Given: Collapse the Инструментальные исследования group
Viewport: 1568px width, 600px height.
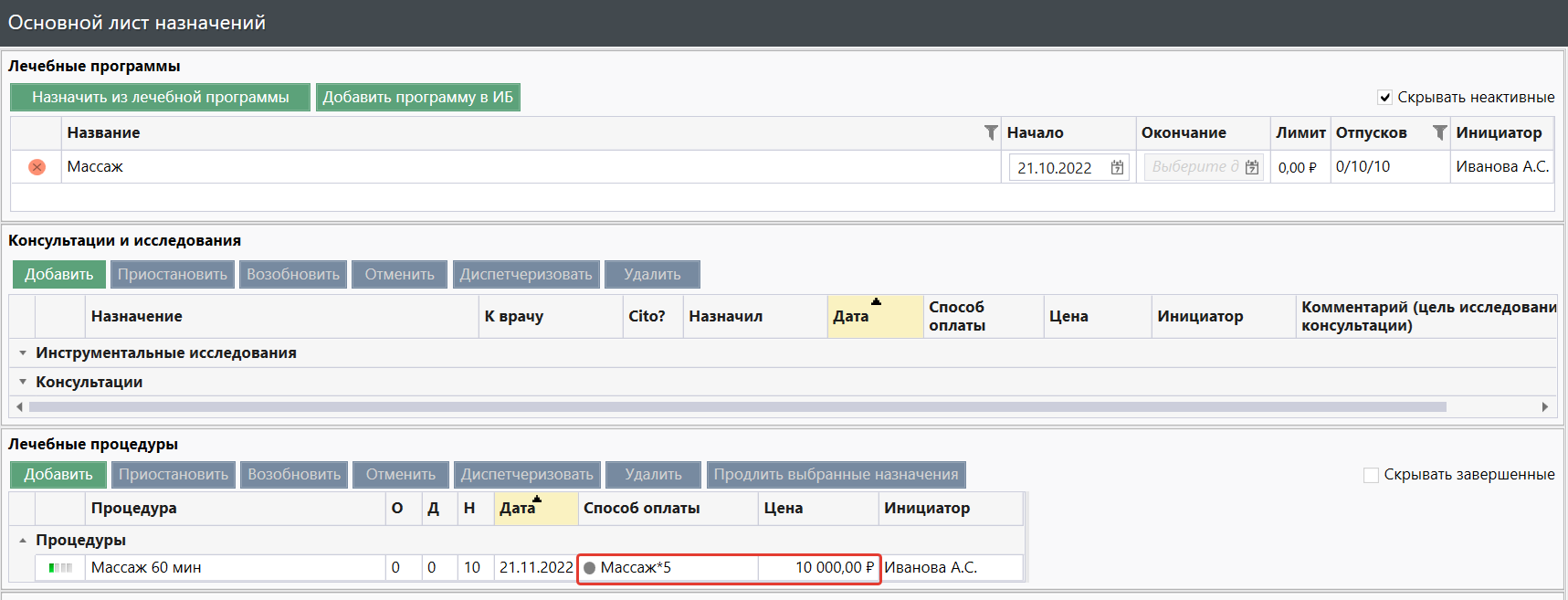Looking at the screenshot, I should (23, 353).
